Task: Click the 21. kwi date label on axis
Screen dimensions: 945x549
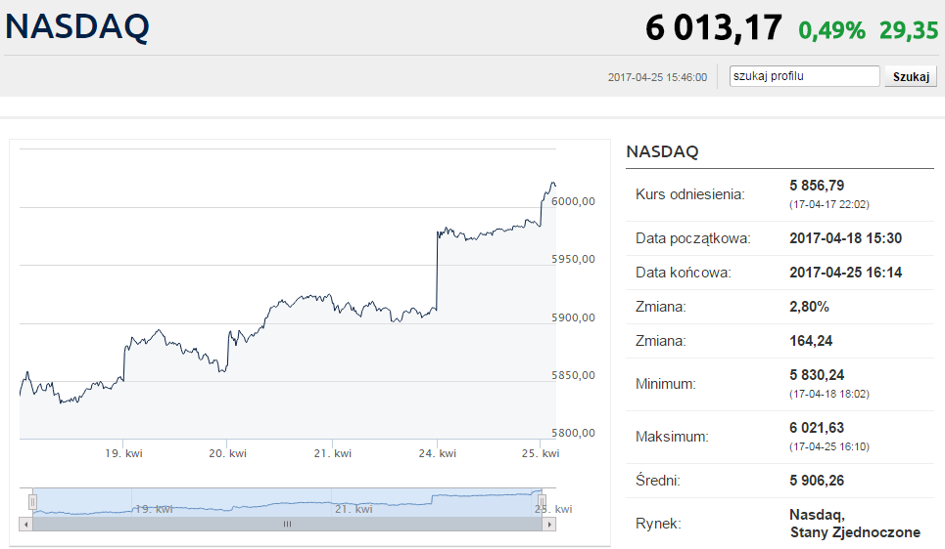Action: 333,453
